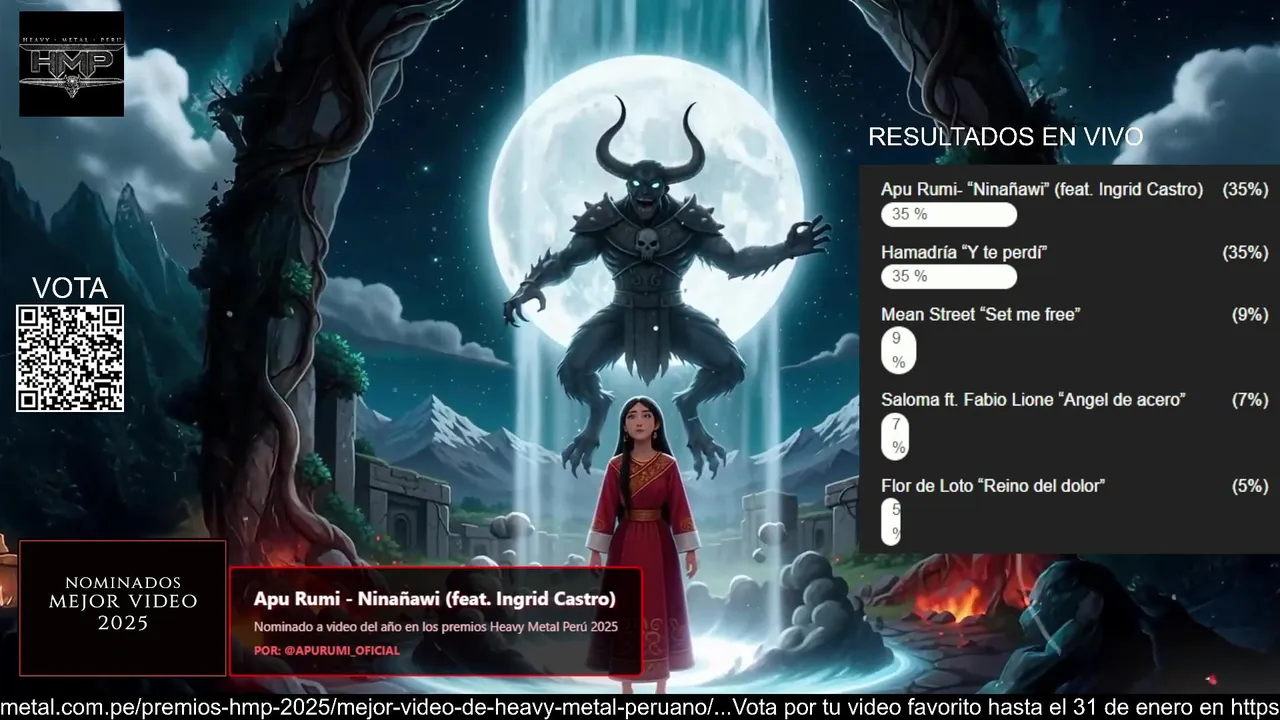The width and height of the screenshot is (1280, 720).
Task: Click the (5%) value beside Flor de Loto
Action: [1250, 485]
